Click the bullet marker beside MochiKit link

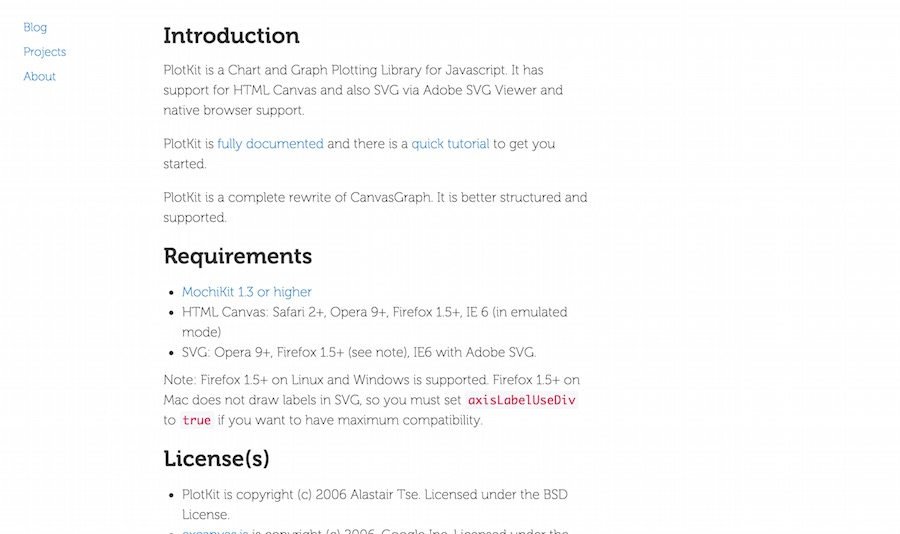point(171,293)
